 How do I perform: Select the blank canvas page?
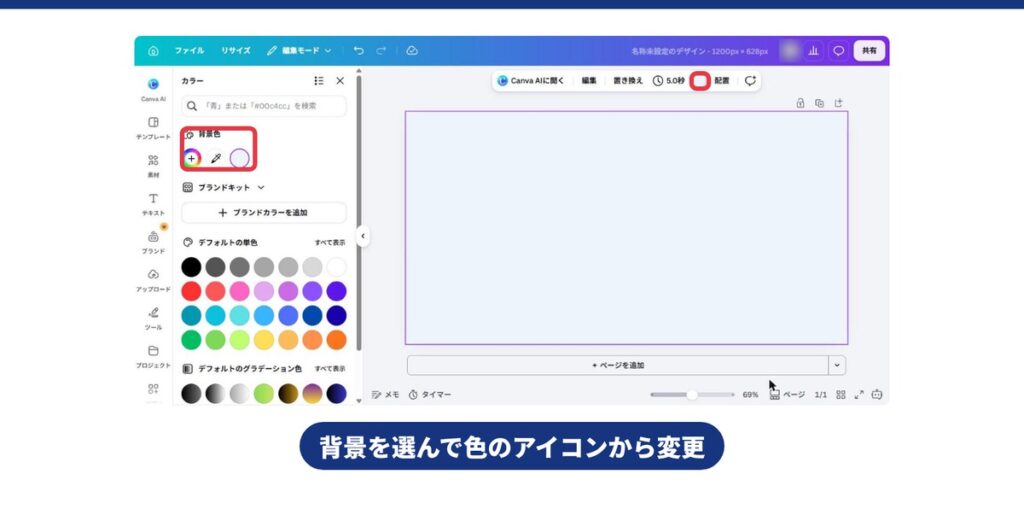626,227
